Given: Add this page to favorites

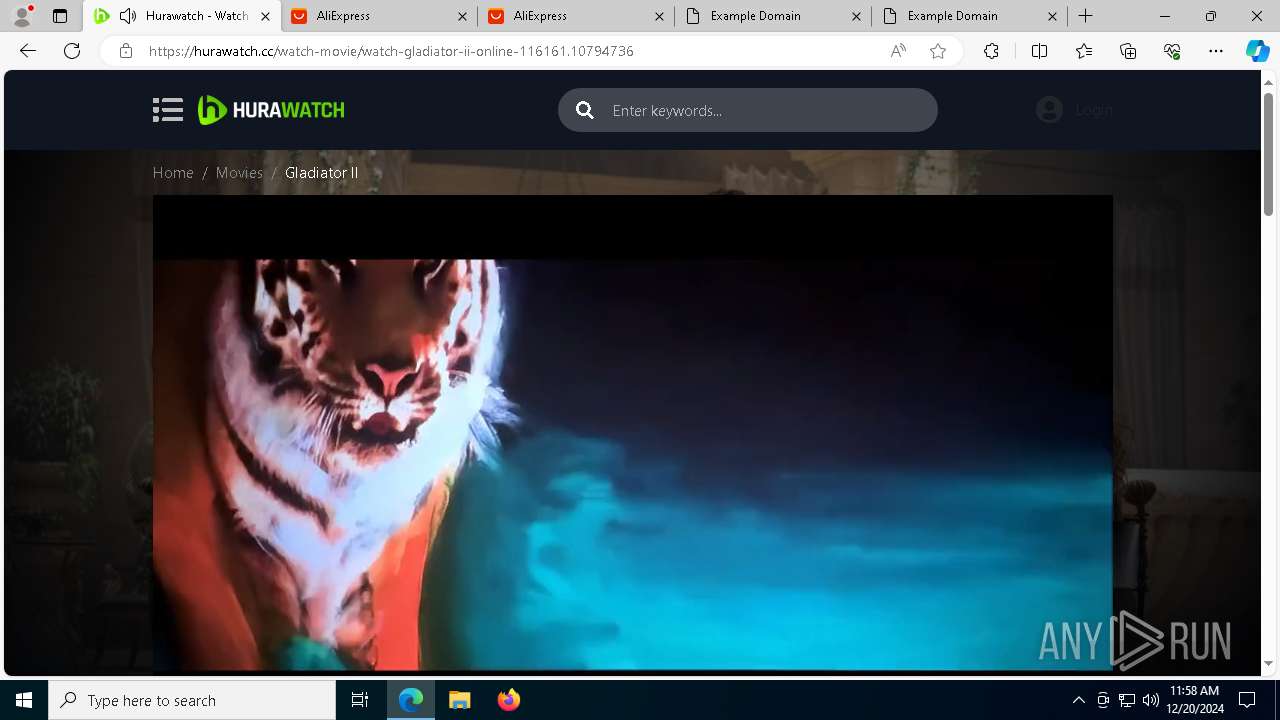Looking at the screenshot, I should [x=938, y=51].
